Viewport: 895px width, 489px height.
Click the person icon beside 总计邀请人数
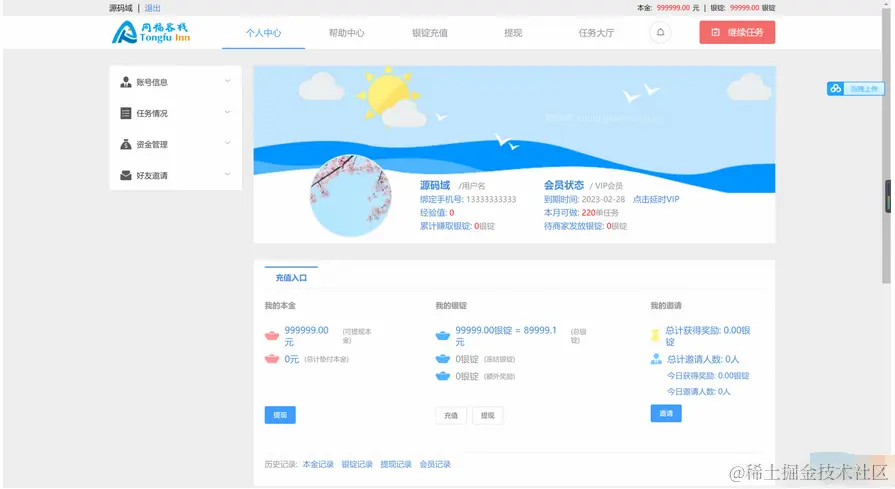pos(656,359)
